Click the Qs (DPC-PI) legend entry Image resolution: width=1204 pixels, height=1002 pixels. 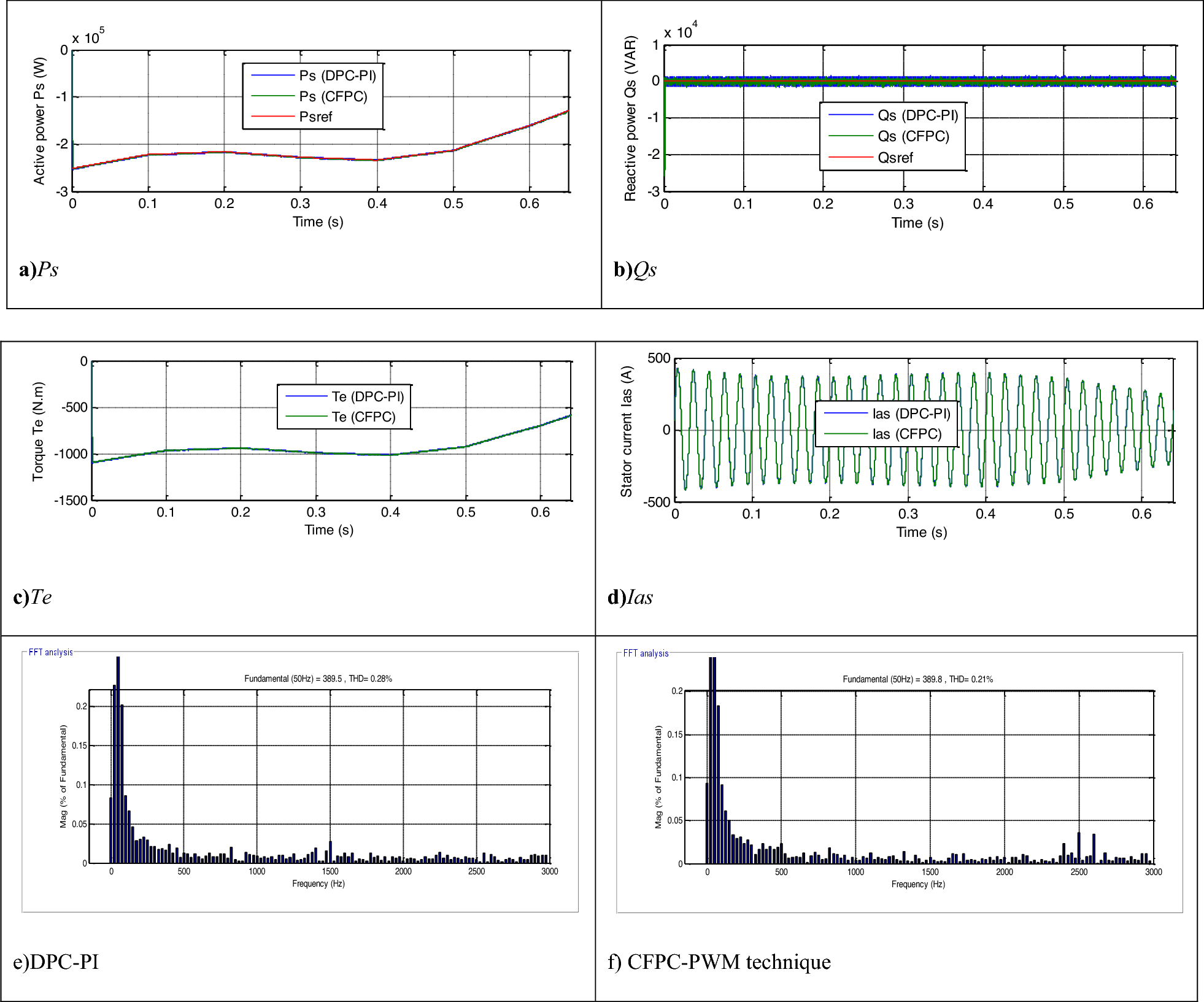(x=917, y=115)
